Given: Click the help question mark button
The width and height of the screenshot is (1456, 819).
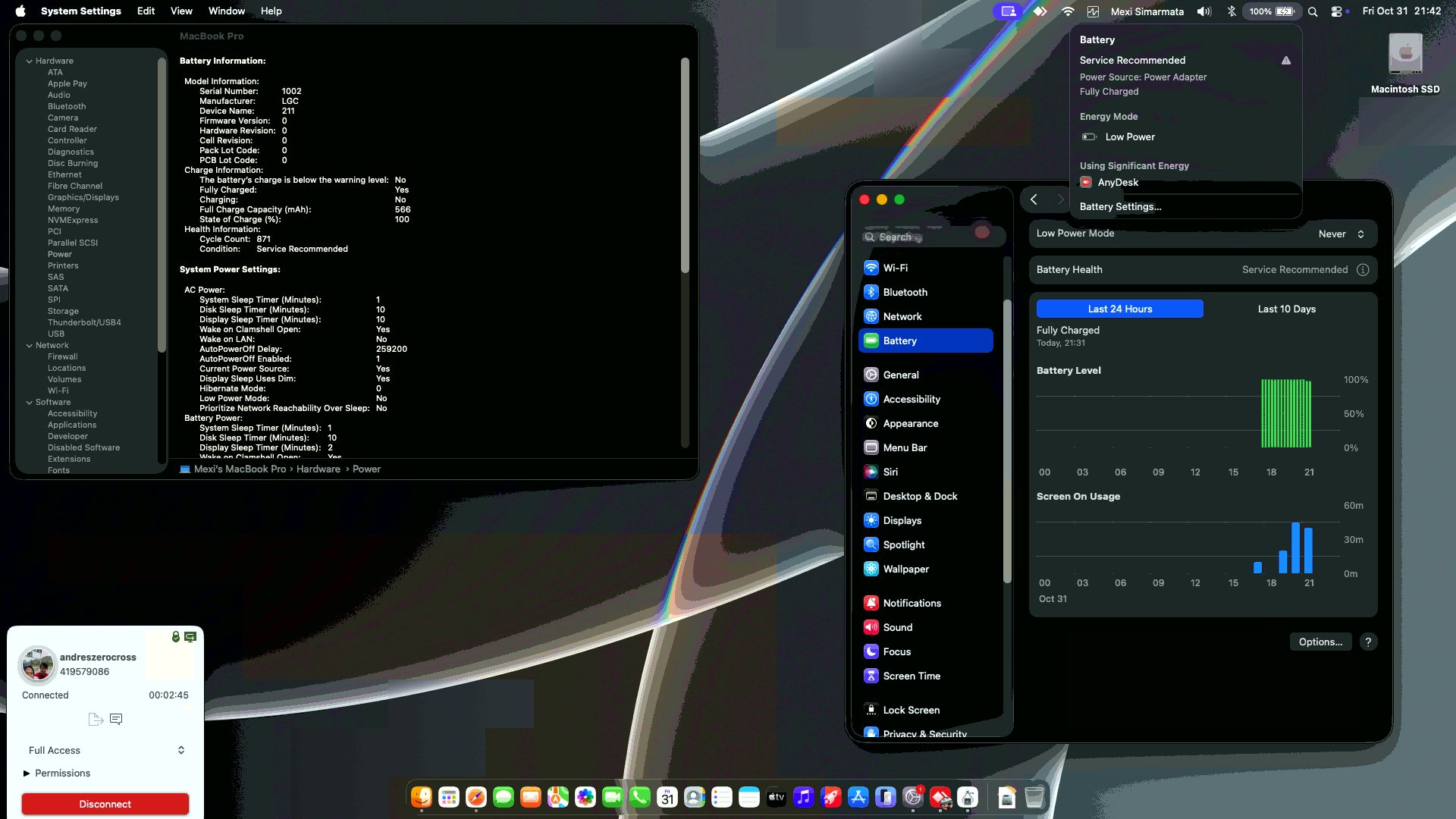Looking at the screenshot, I should point(1368,642).
